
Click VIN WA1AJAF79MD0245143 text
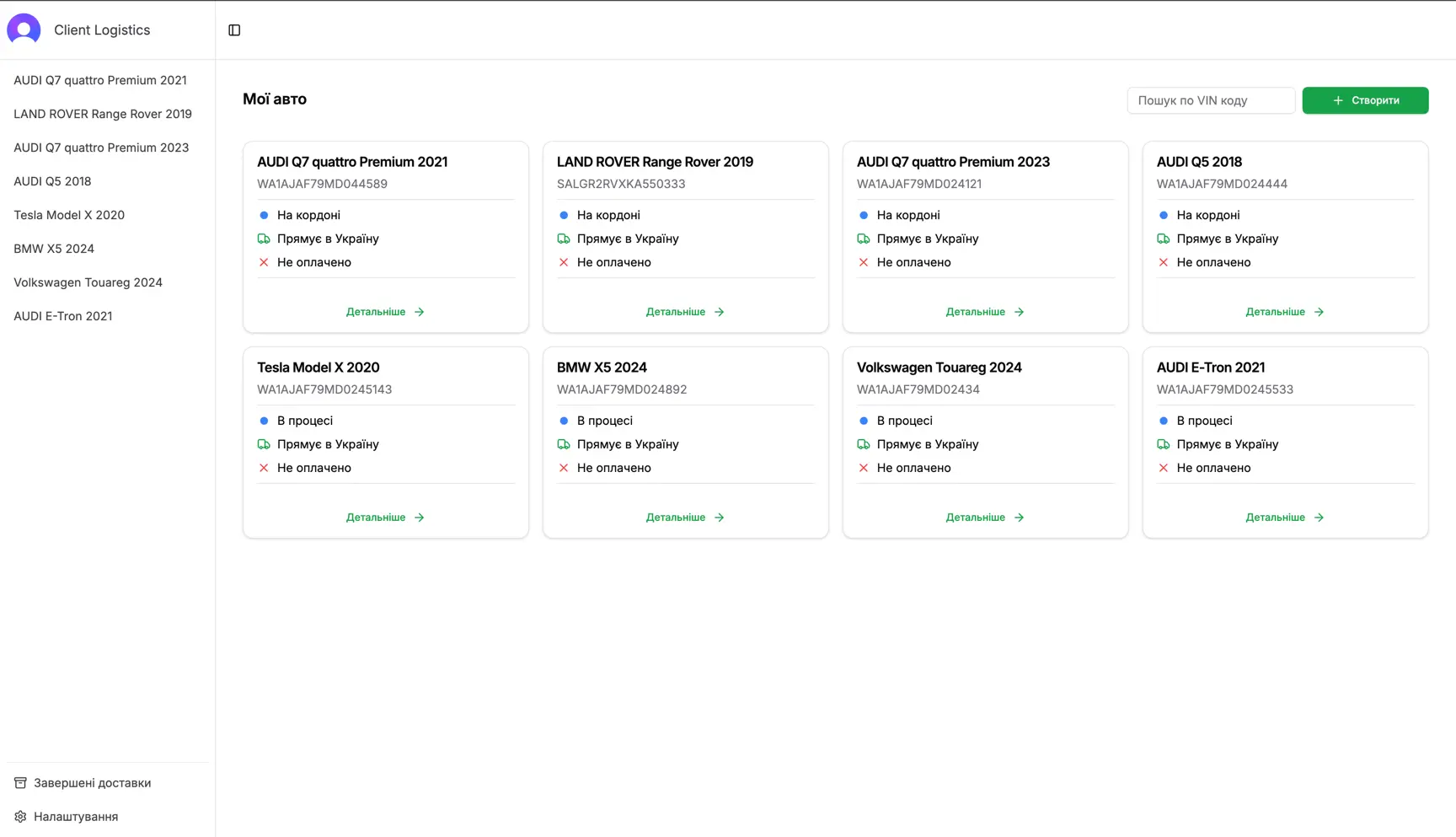tap(324, 389)
